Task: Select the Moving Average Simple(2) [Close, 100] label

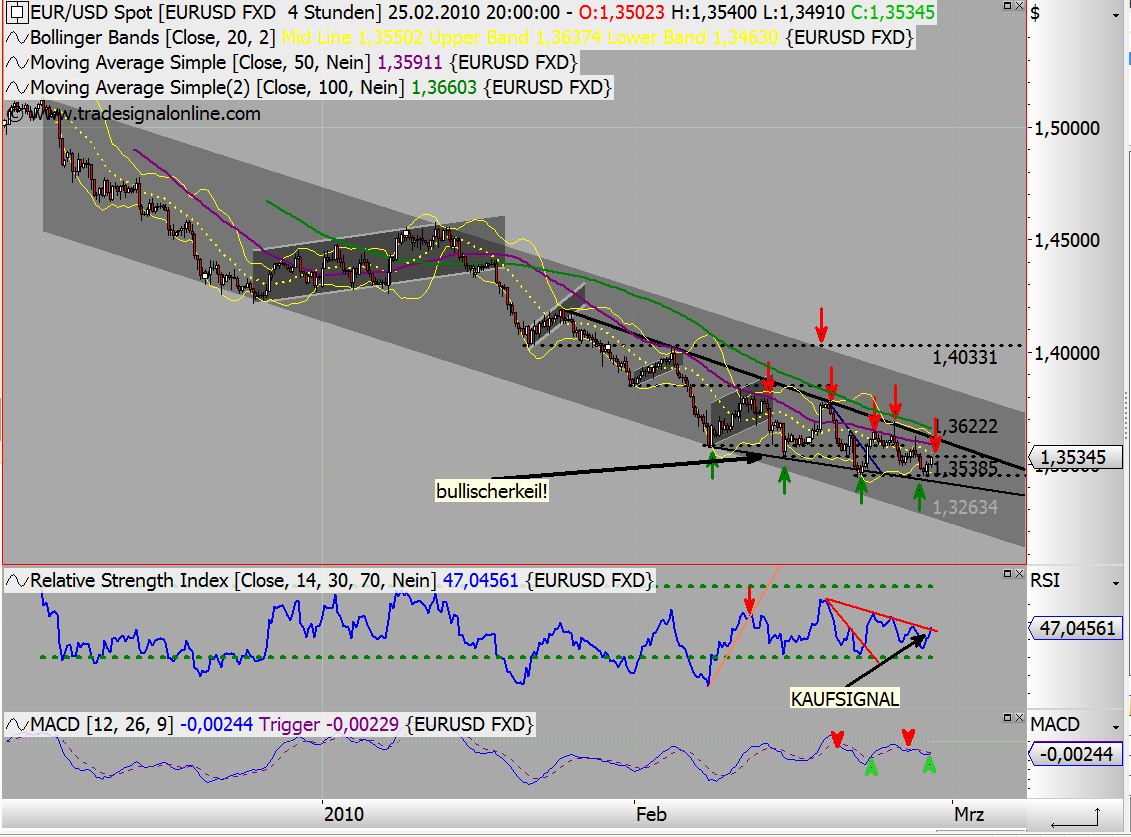Action: coord(217,88)
